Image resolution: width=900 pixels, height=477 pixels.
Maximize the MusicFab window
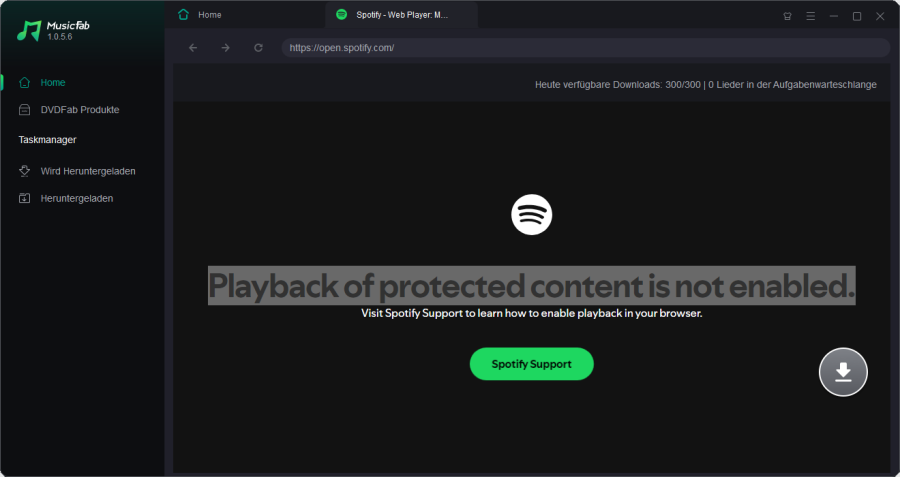coord(857,16)
